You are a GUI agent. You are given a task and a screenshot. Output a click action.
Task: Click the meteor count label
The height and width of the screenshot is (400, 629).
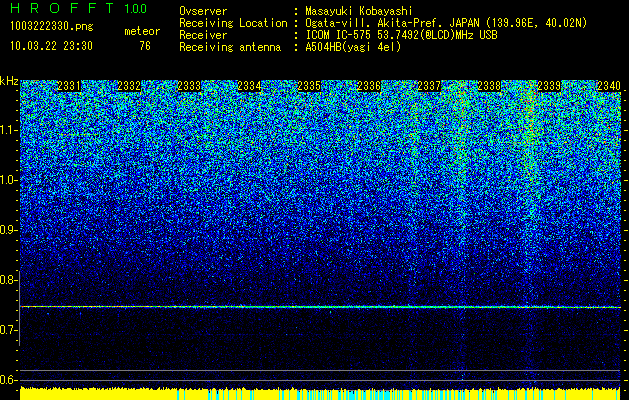point(142,31)
